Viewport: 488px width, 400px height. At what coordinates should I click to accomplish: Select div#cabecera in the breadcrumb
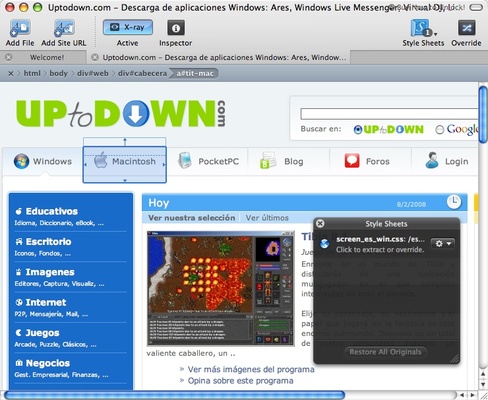[x=142, y=73]
